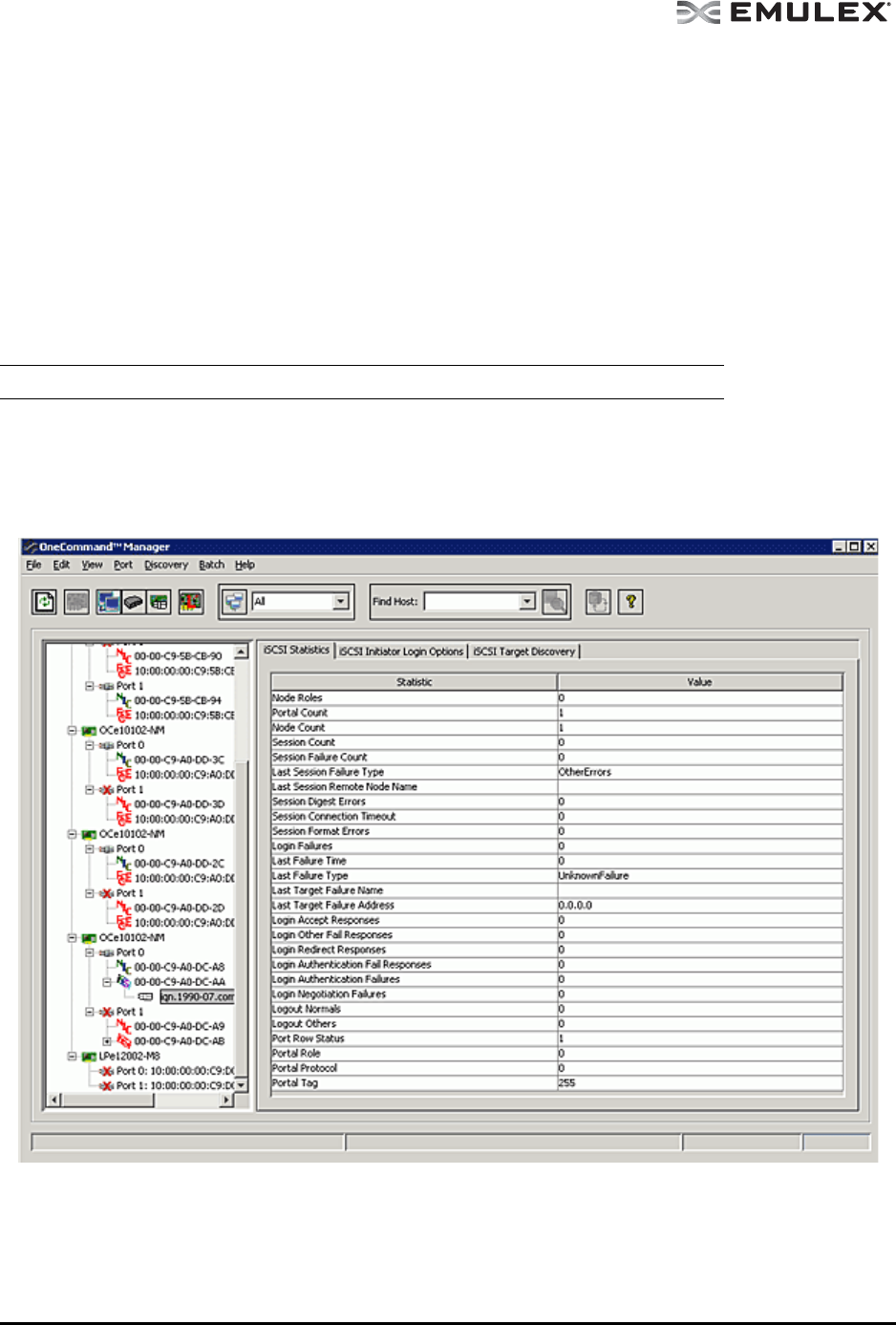The width and height of the screenshot is (896, 1325).
Task: Click the red X icon of Port 1: 10:00:00:00:C9
Action: pyautogui.click(x=107, y=1086)
